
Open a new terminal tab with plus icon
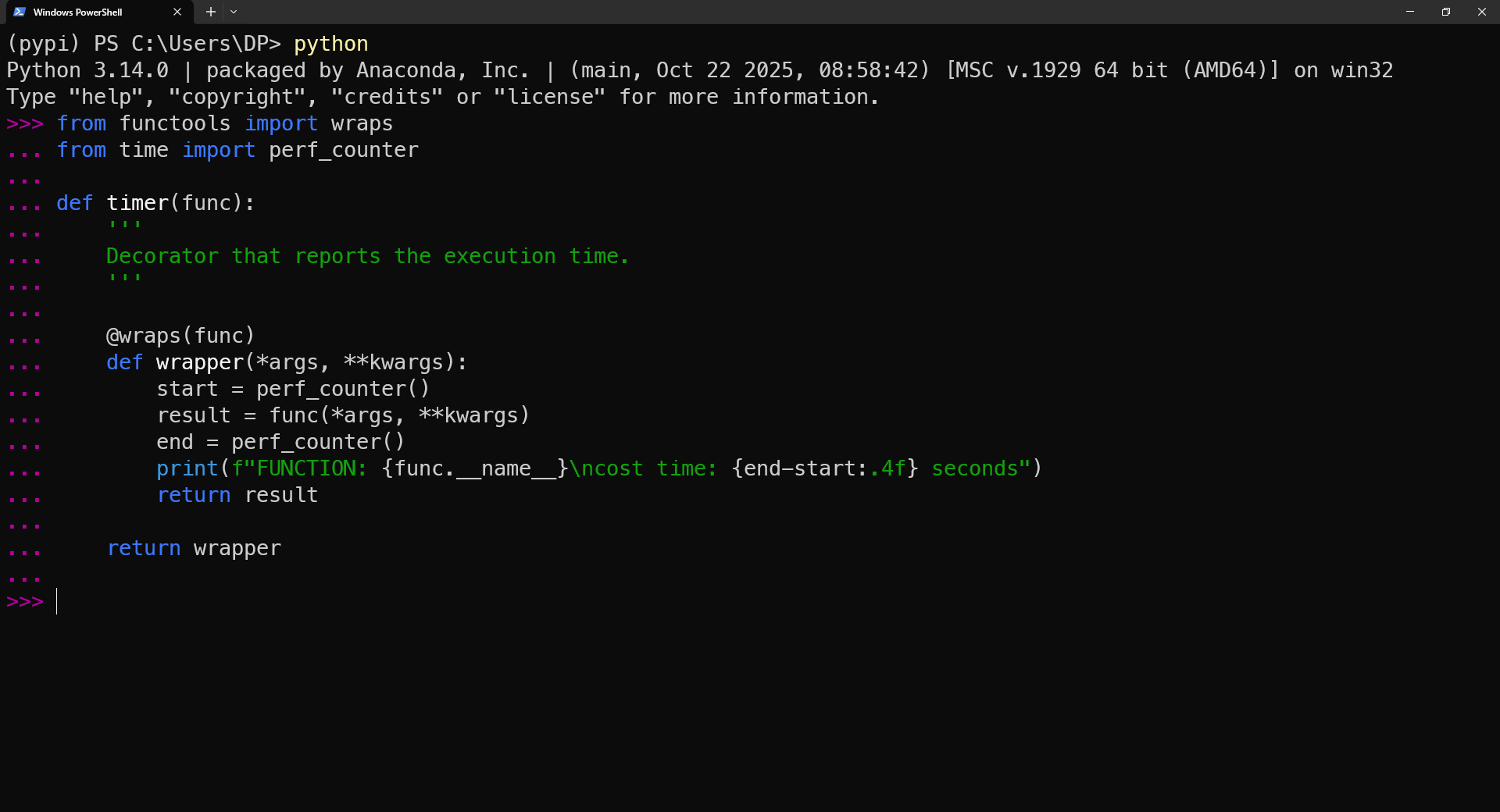[210, 12]
